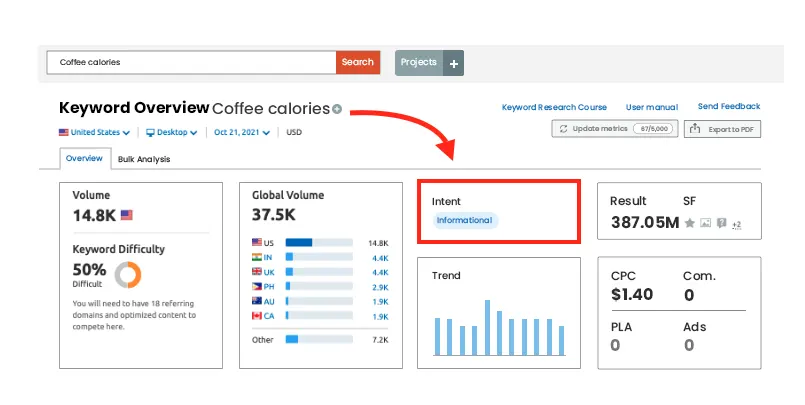Switch to the Bulk Analysis tab
The height and width of the screenshot is (405, 805).
pyautogui.click(x=144, y=159)
